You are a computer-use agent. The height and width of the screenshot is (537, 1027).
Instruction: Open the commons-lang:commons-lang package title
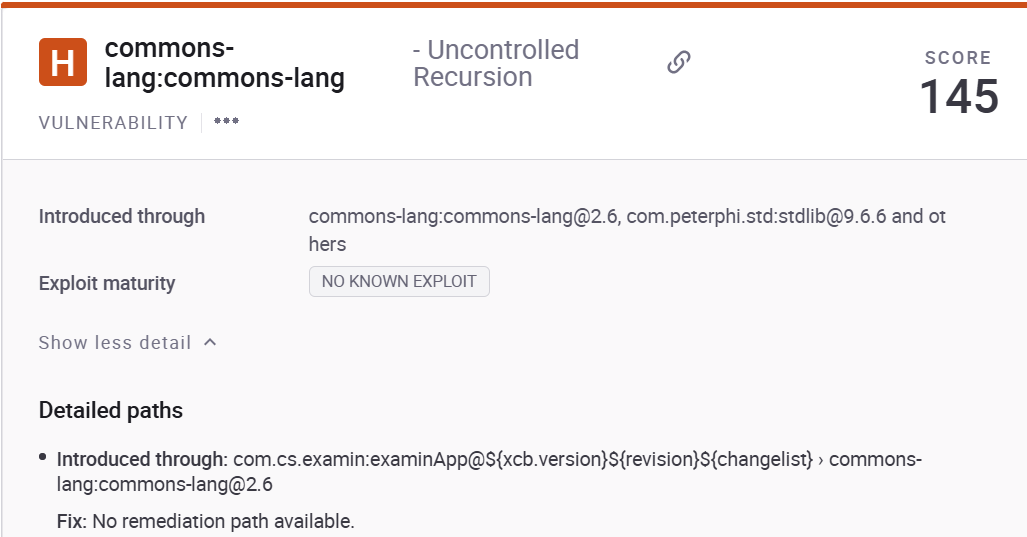(x=224, y=63)
